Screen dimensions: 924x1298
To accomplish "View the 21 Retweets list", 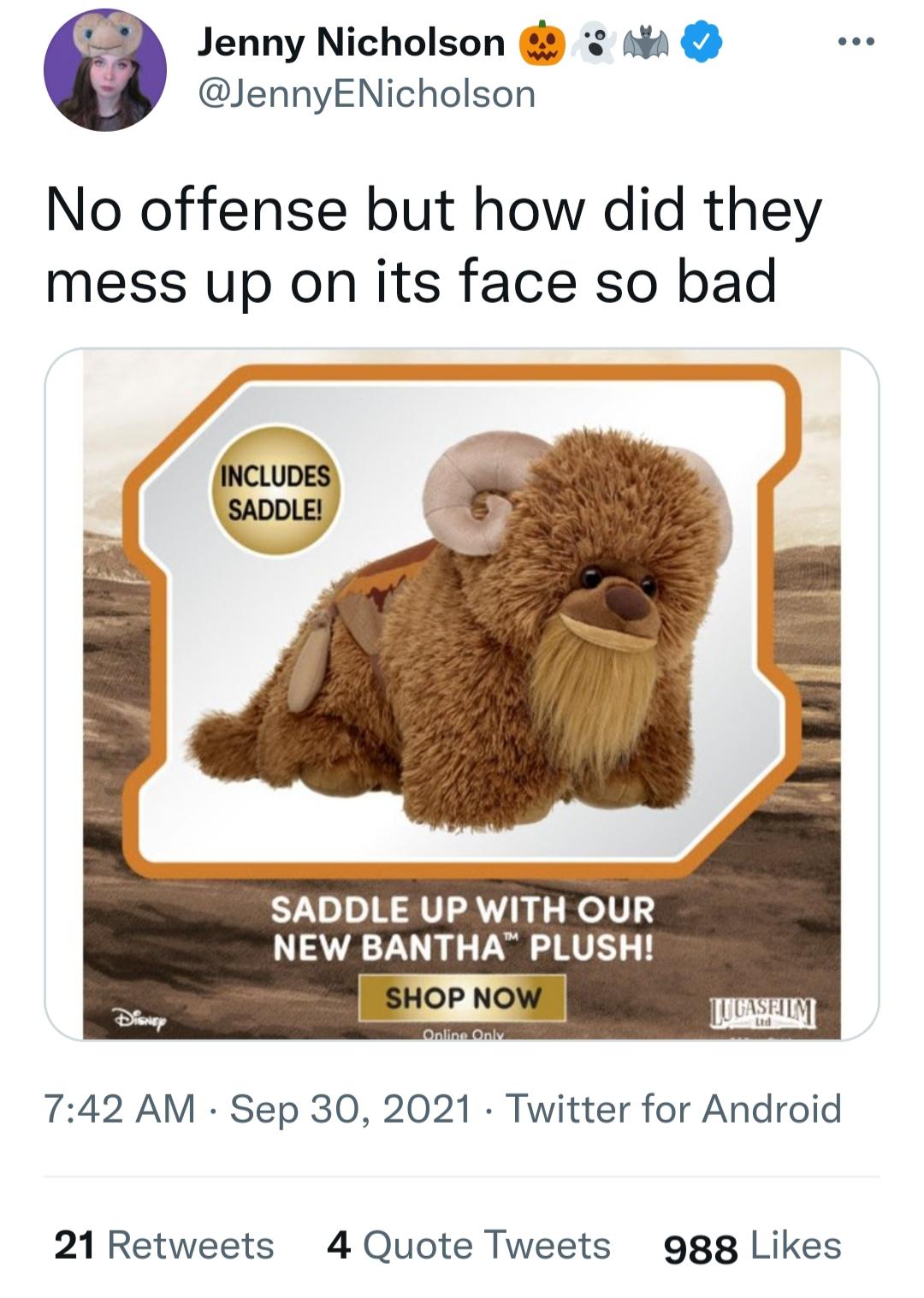I will (x=163, y=1246).
